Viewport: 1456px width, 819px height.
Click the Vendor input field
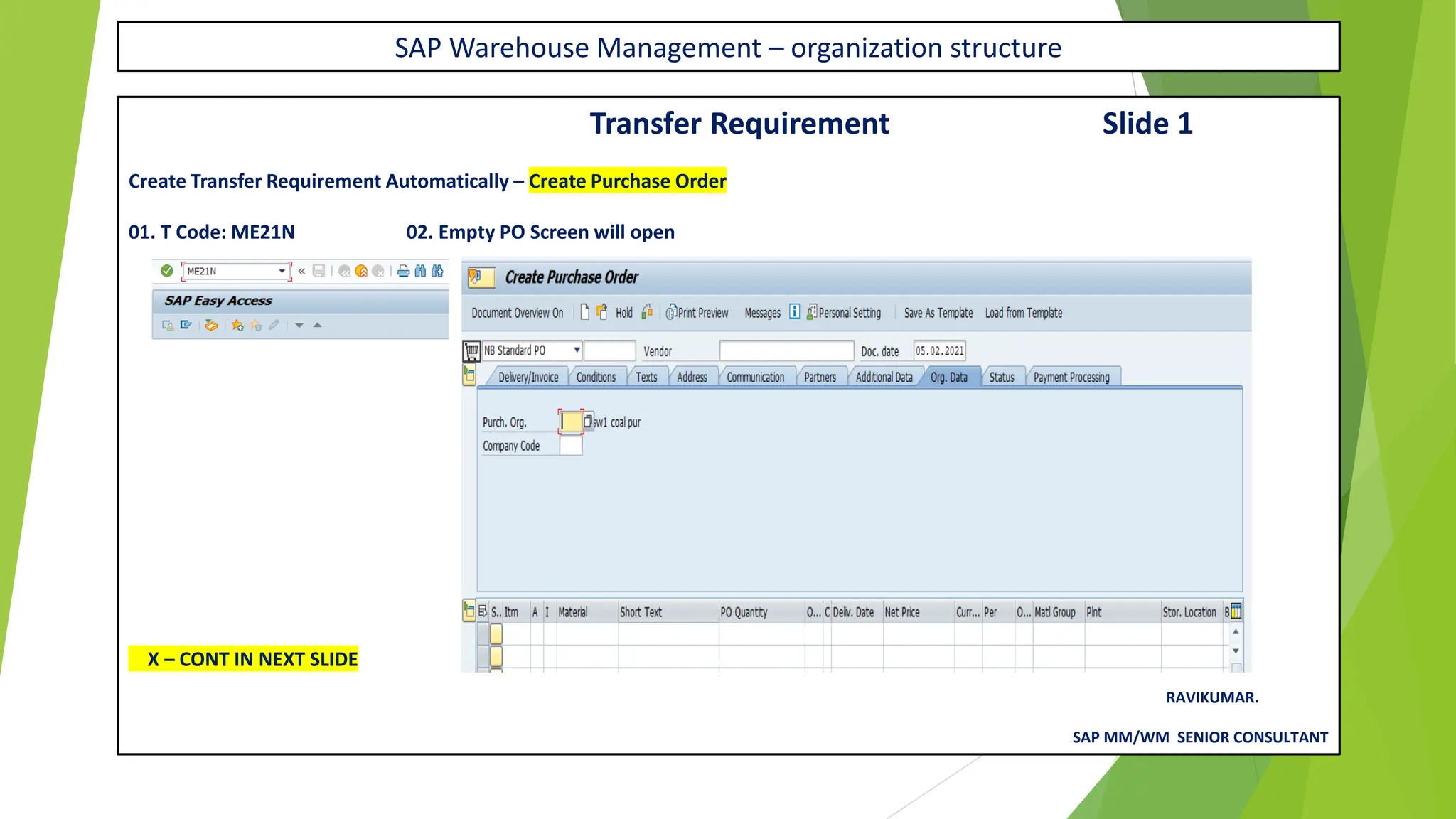786,351
